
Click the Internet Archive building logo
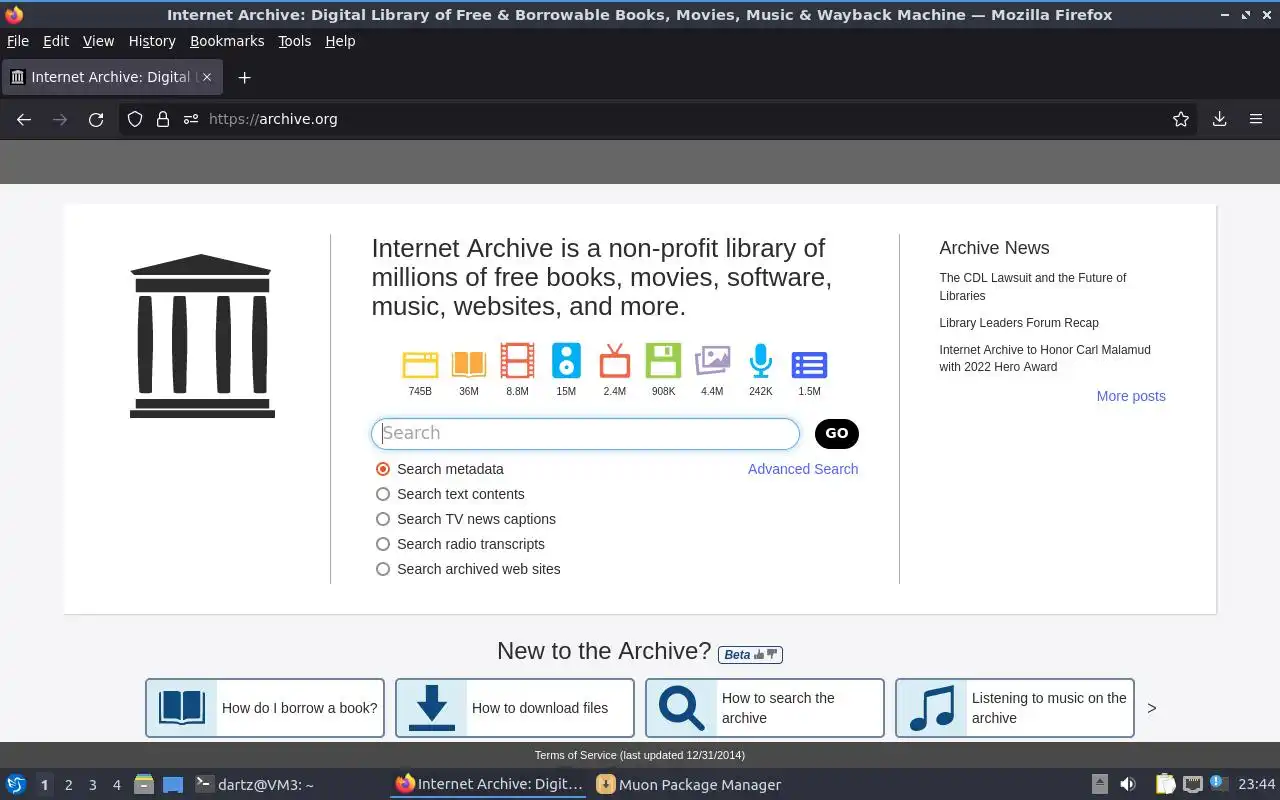(x=202, y=336)
